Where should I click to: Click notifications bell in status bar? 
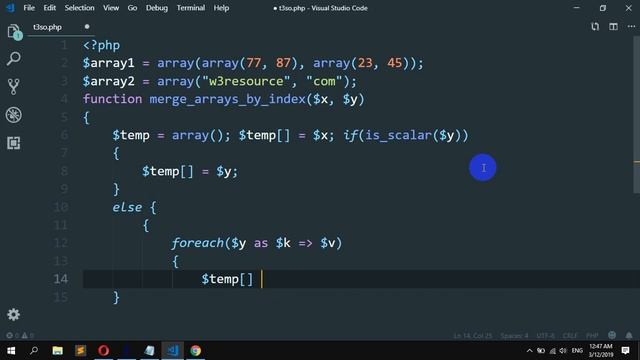[x=629, y=335]
